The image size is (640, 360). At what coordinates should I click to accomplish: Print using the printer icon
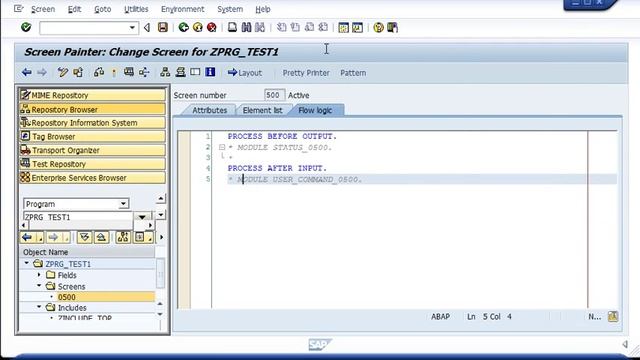click(x=232, y=27)
